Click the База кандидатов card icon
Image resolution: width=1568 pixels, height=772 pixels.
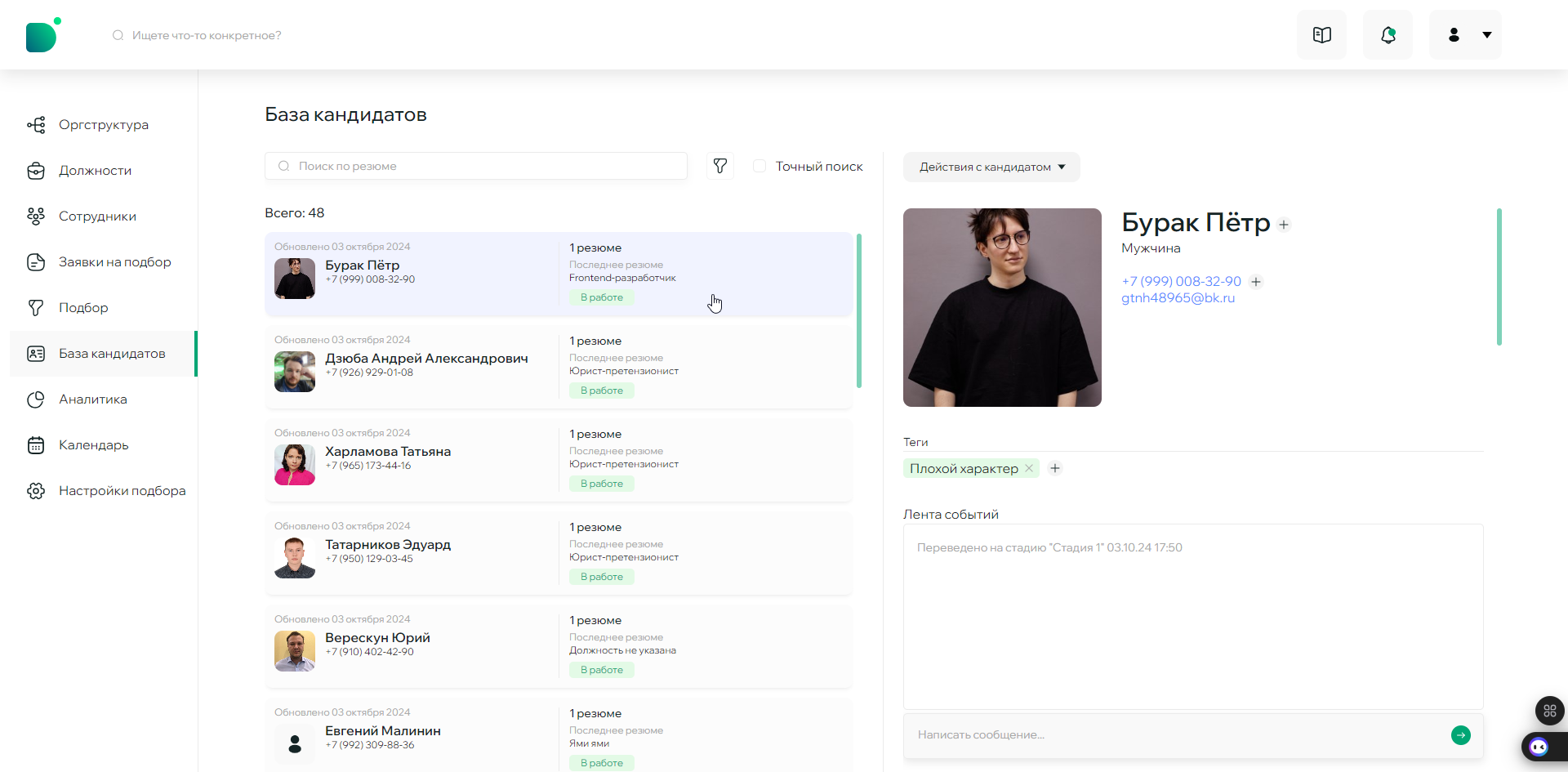click(x=36, y=354)
